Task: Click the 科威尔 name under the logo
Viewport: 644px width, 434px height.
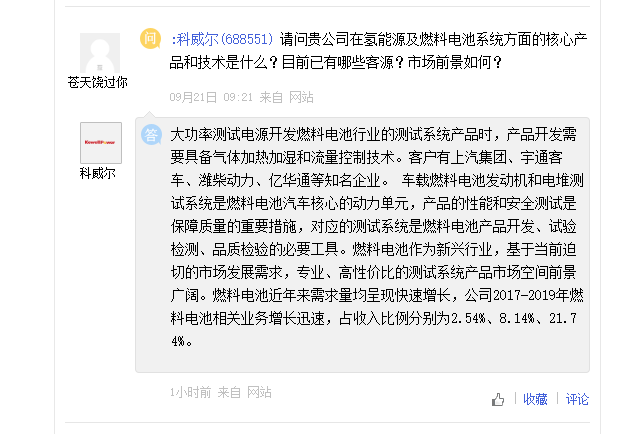Action: (x=97, y=173)
